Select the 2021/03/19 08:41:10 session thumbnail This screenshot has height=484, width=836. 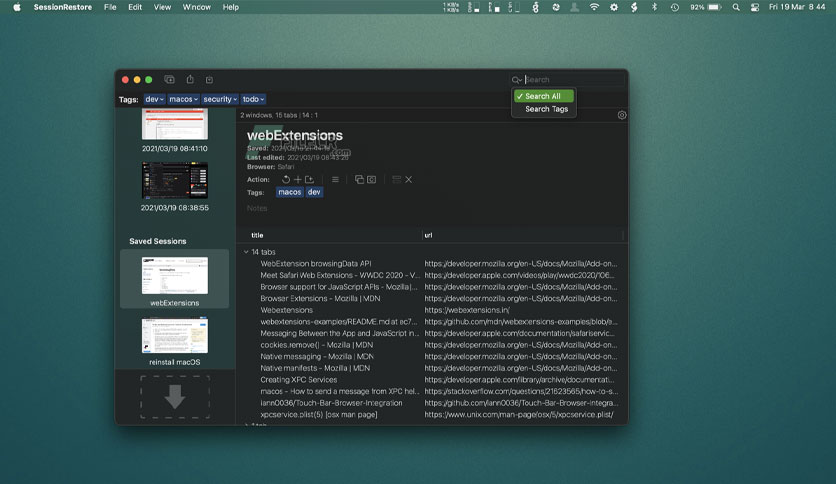point(175,124)
